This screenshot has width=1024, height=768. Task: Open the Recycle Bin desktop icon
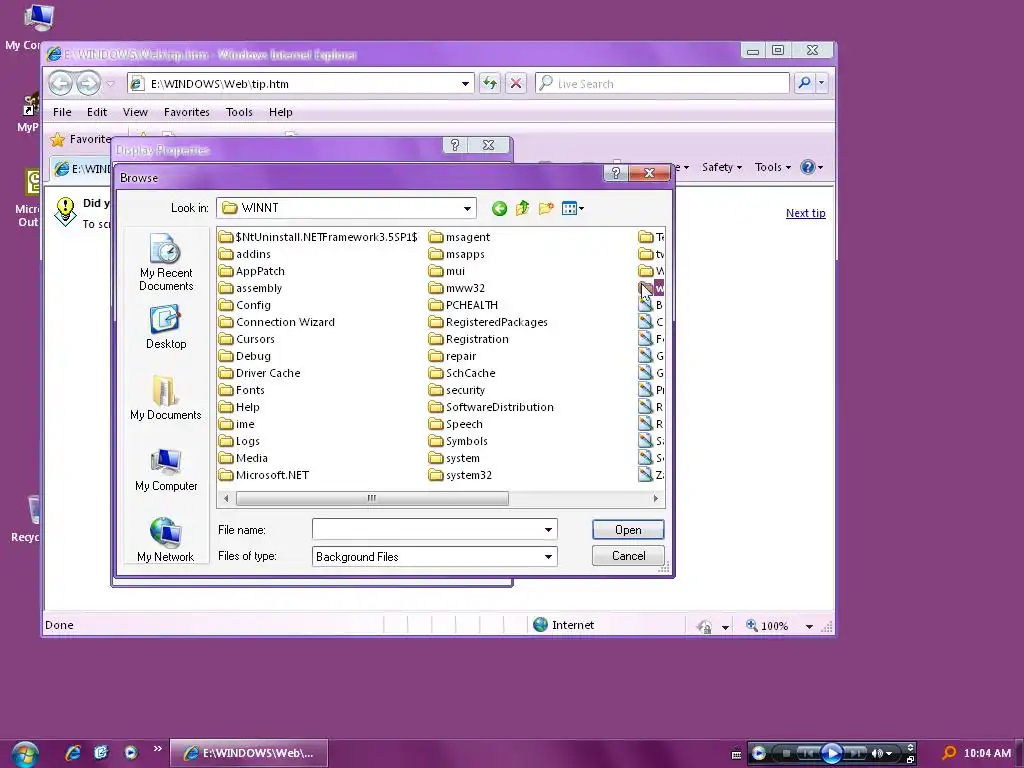(28, 519)
